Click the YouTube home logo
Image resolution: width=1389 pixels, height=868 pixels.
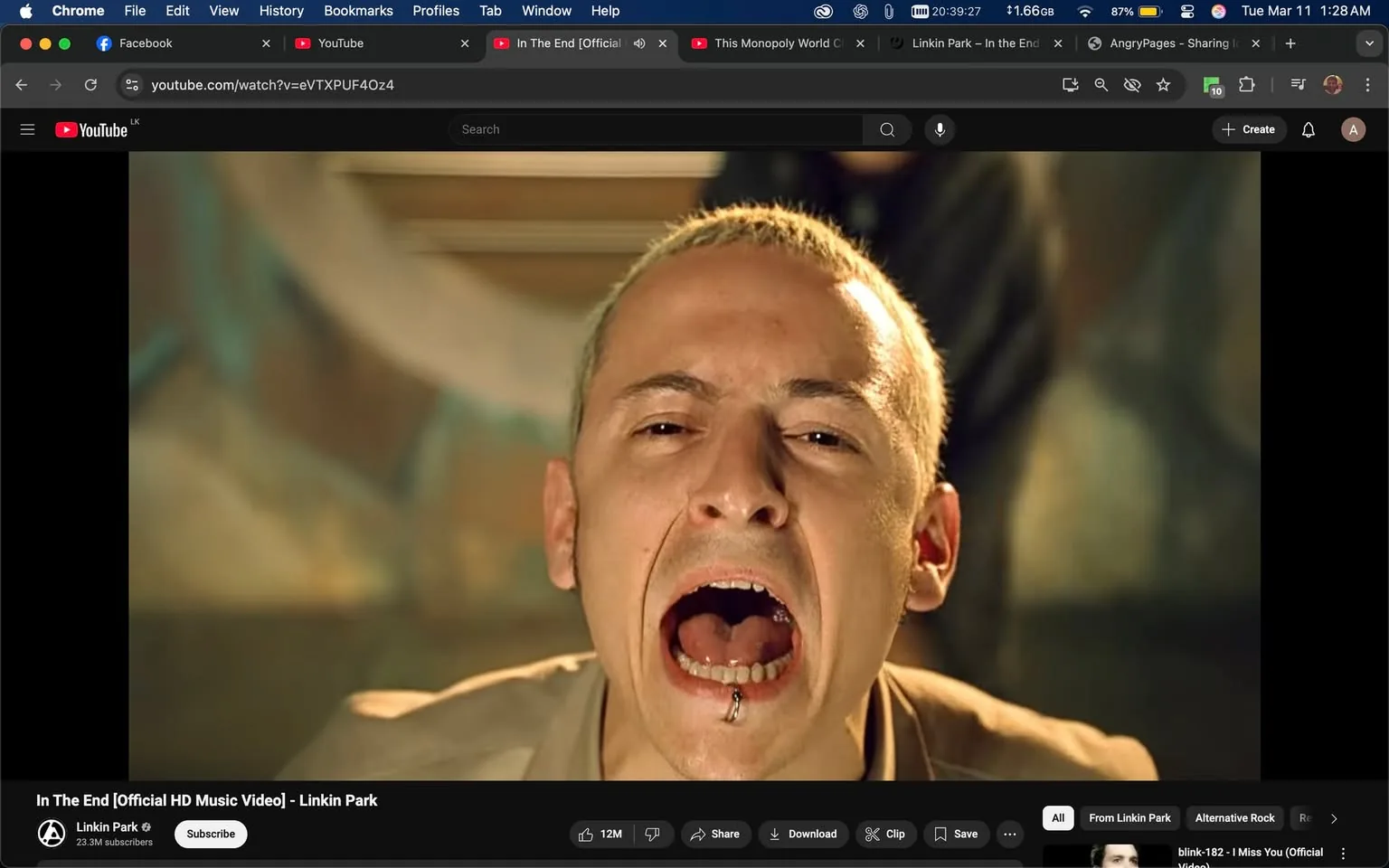tap(90, 128)
